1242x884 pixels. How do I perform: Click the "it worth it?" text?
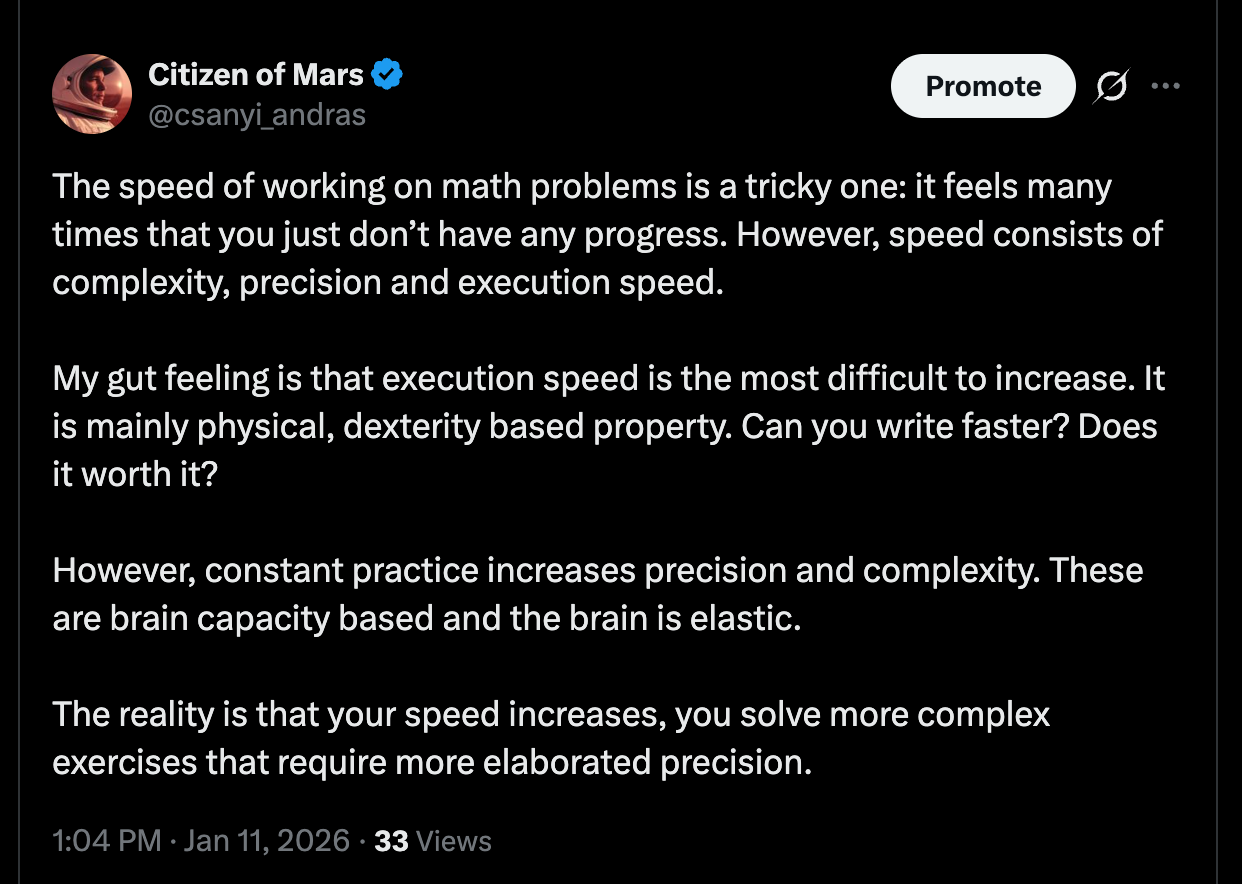point(134,474)
